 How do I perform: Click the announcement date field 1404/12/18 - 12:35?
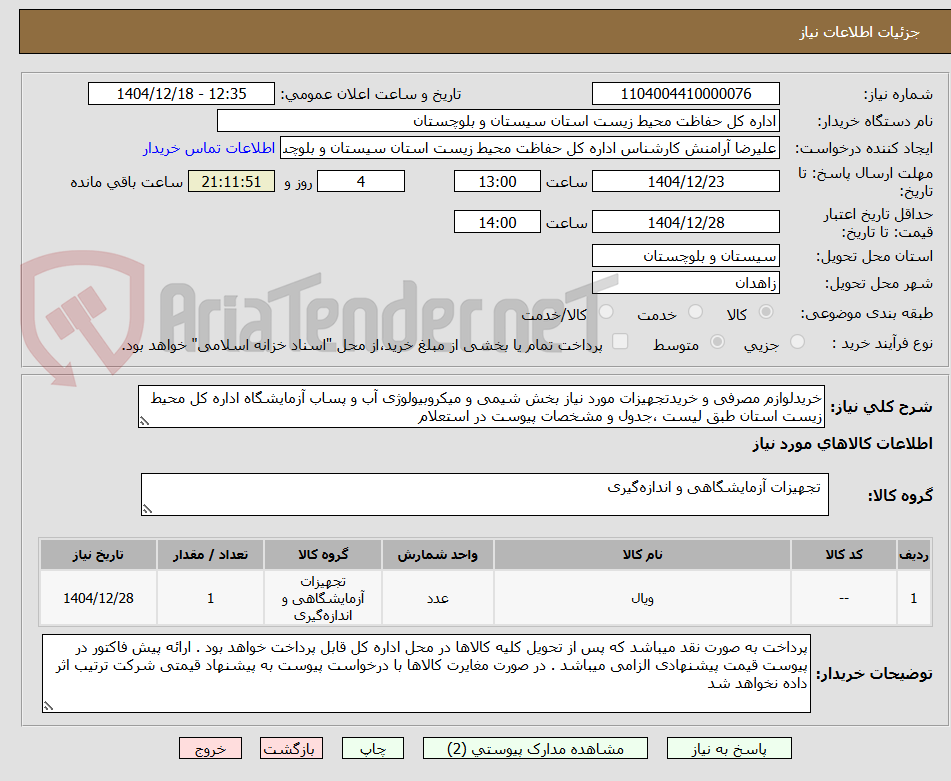click(x=181, y=94)
